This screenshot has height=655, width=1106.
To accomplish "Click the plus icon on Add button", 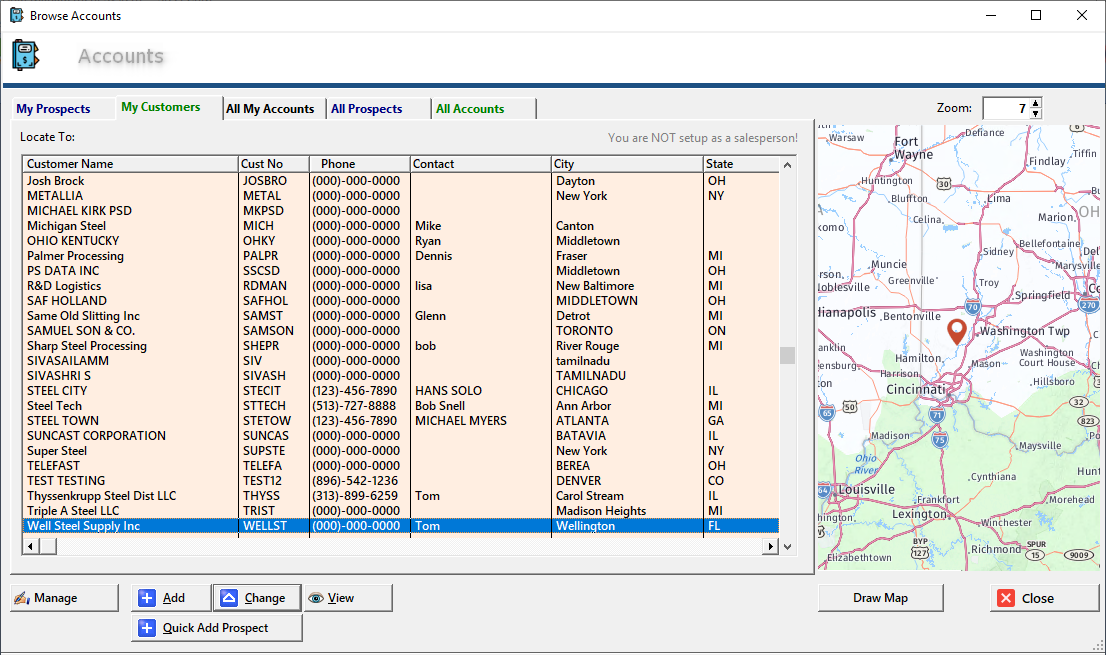I will click(147, 598).
